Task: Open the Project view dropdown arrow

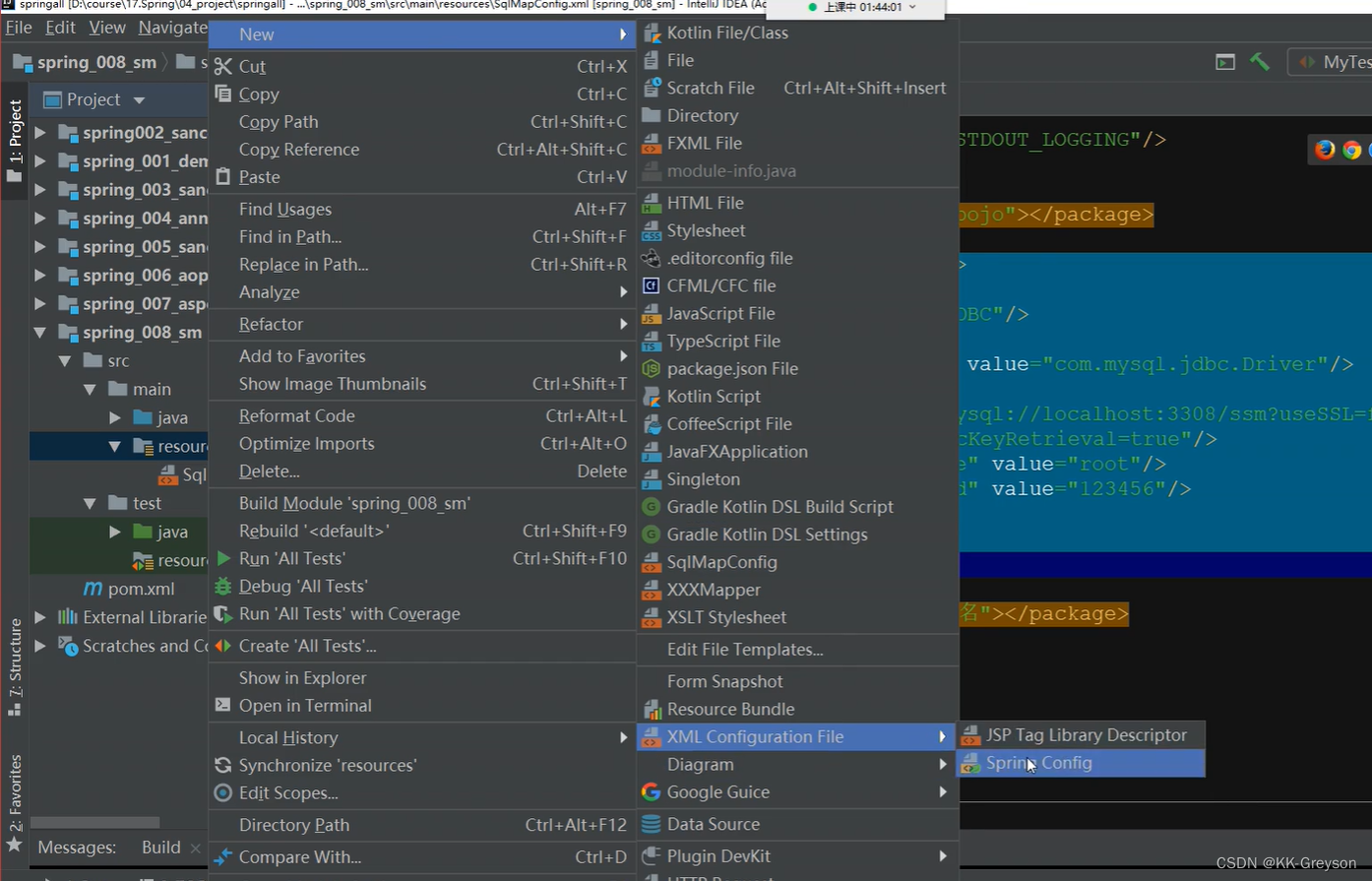Action: point(139,100)
